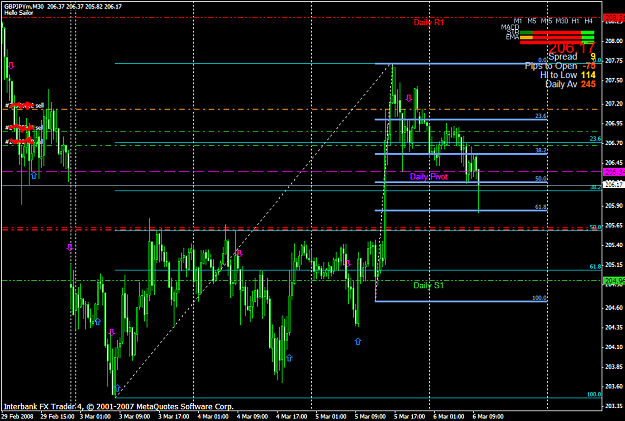Click the light-blue 38.2 Fibonacci label

click(x=540, y=150)
